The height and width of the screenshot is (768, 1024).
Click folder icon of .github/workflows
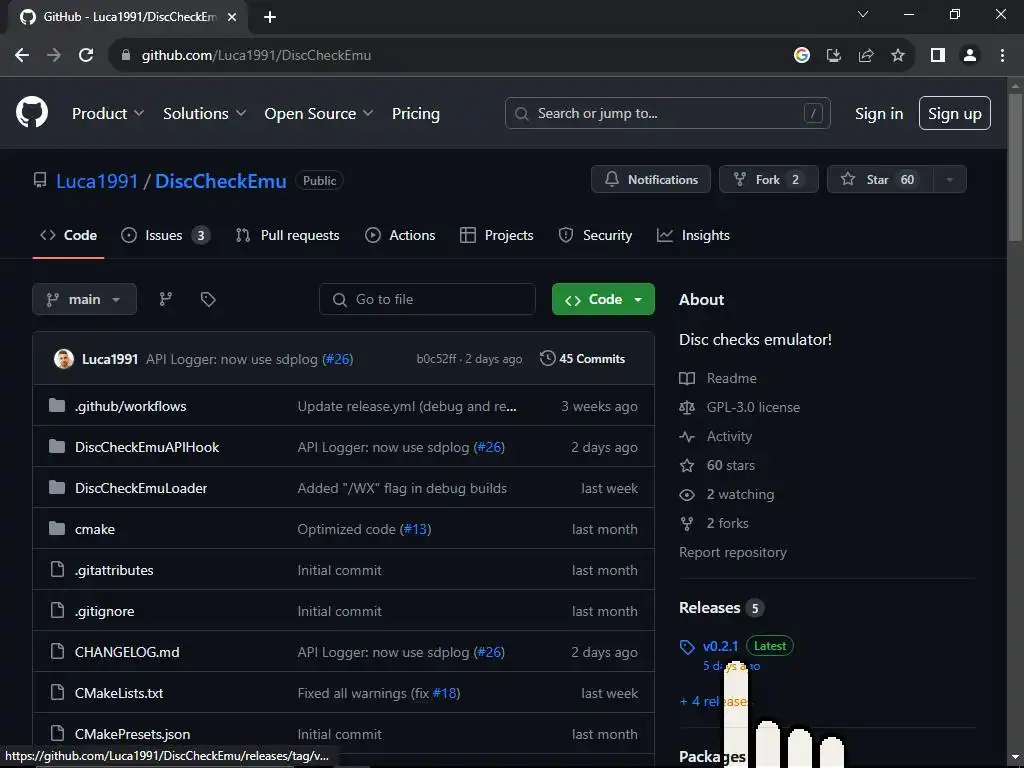point(57,406)
